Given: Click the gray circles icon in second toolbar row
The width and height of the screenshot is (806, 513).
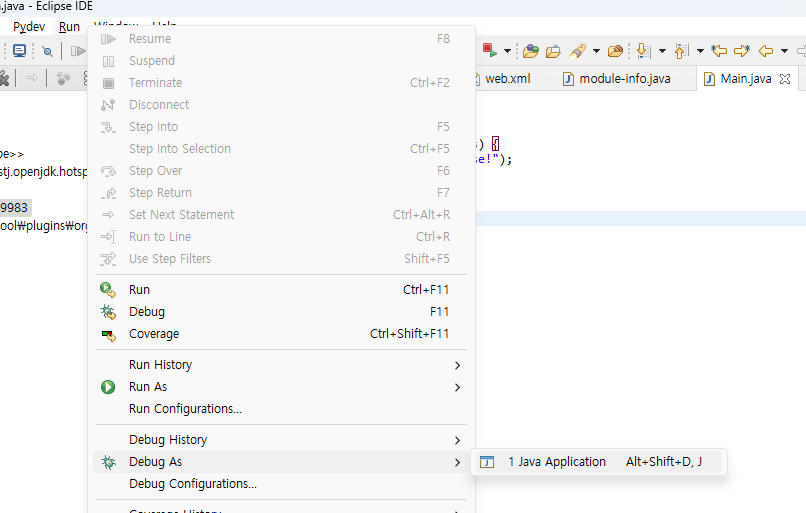Looking at the screenshot, I should (63, 78).
